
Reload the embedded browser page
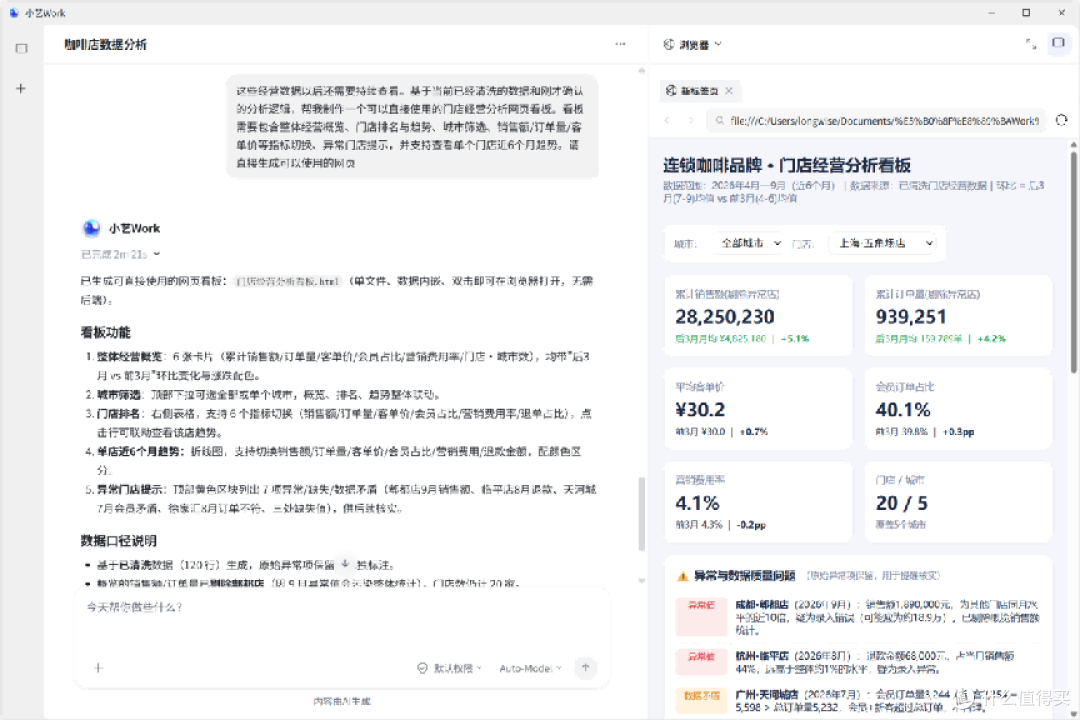click(1061, 121)
